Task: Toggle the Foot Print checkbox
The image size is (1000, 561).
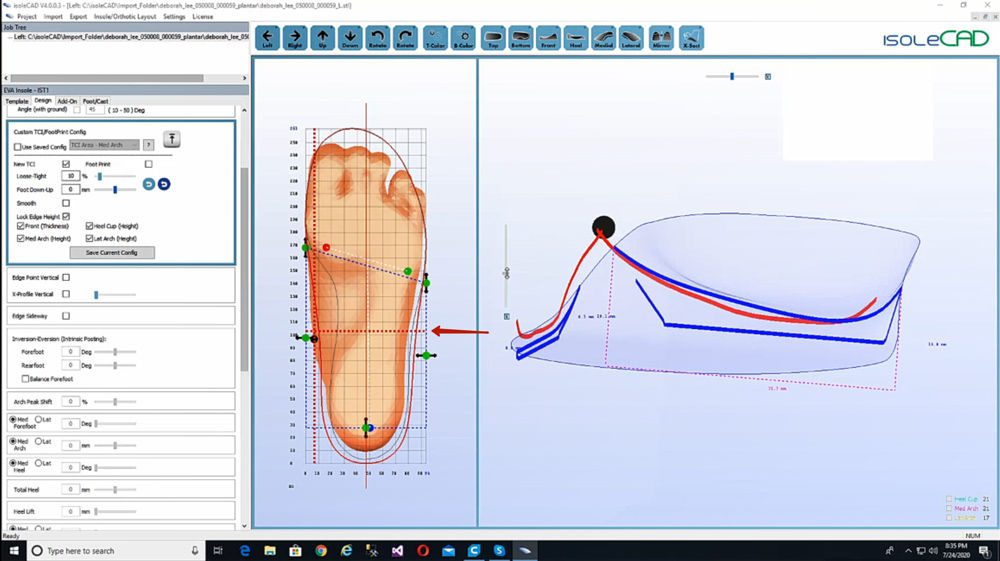Action: (148, 164)
